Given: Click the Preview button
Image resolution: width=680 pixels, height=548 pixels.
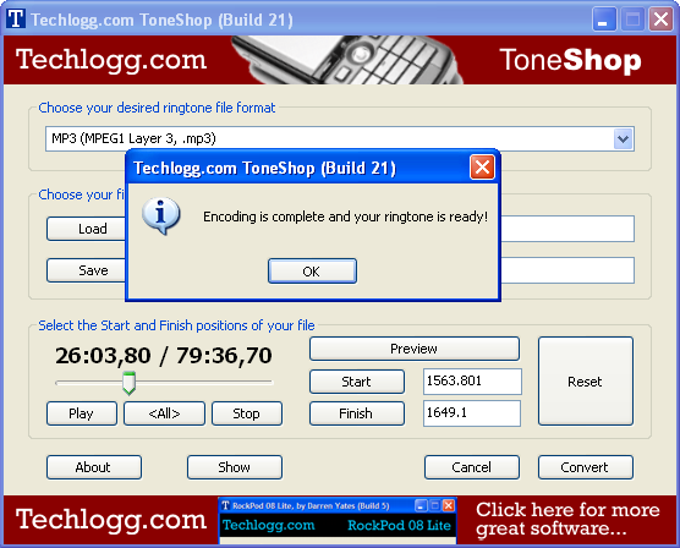Looking at the screenshot, I should 414,349.
